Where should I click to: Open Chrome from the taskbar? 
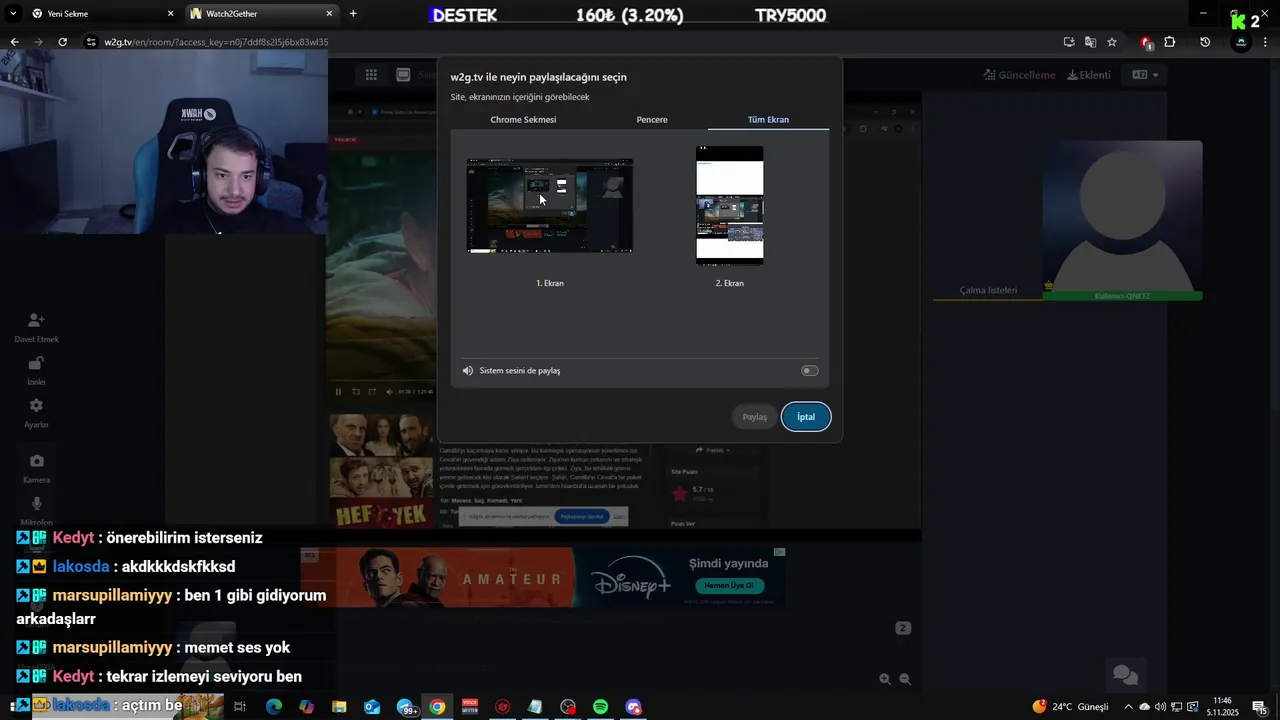point(437,707)
